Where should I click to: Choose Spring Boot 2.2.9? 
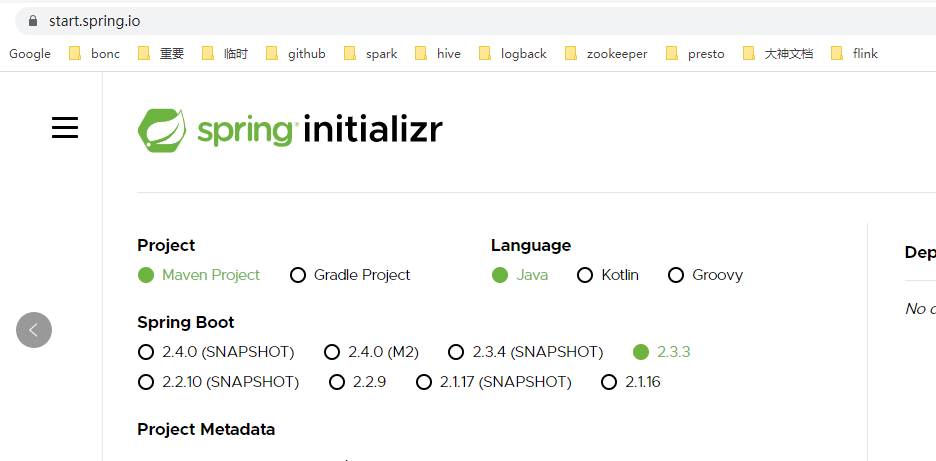pos(358,382)
